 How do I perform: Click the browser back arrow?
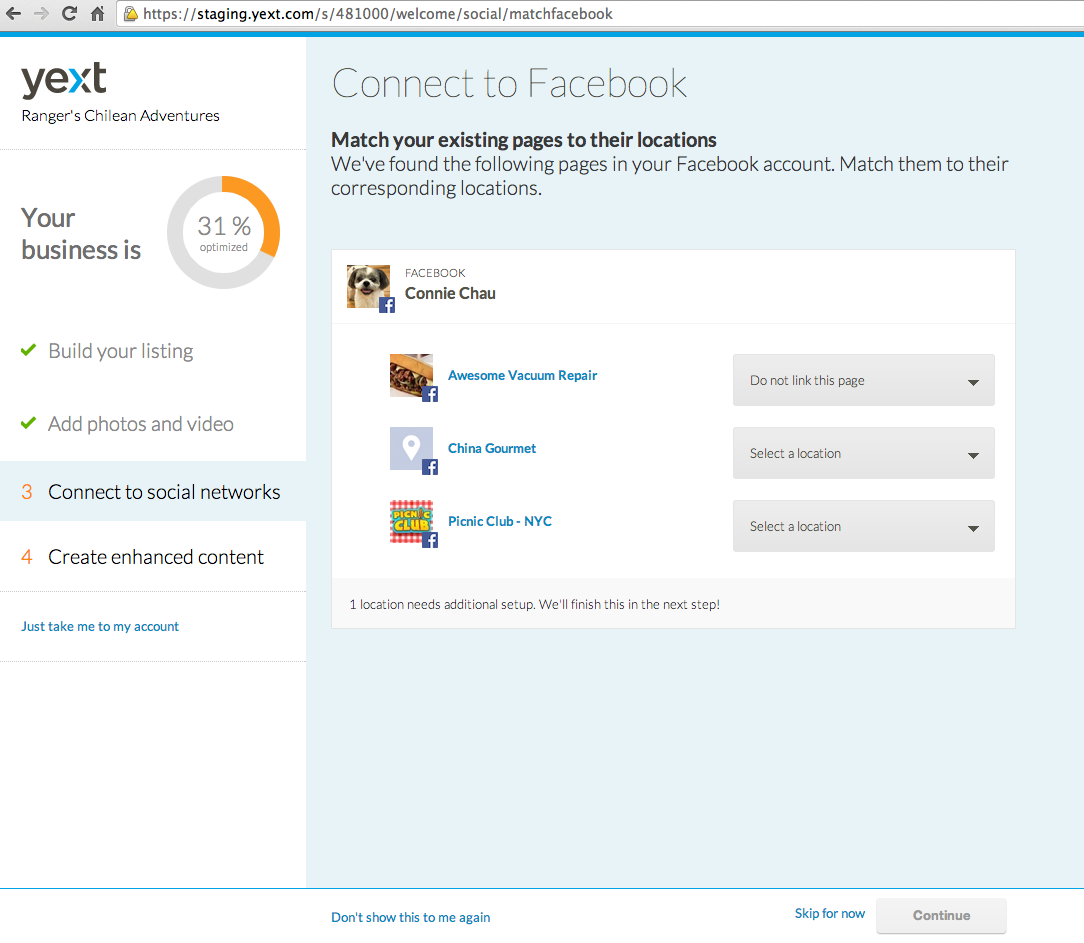[13, 13]
